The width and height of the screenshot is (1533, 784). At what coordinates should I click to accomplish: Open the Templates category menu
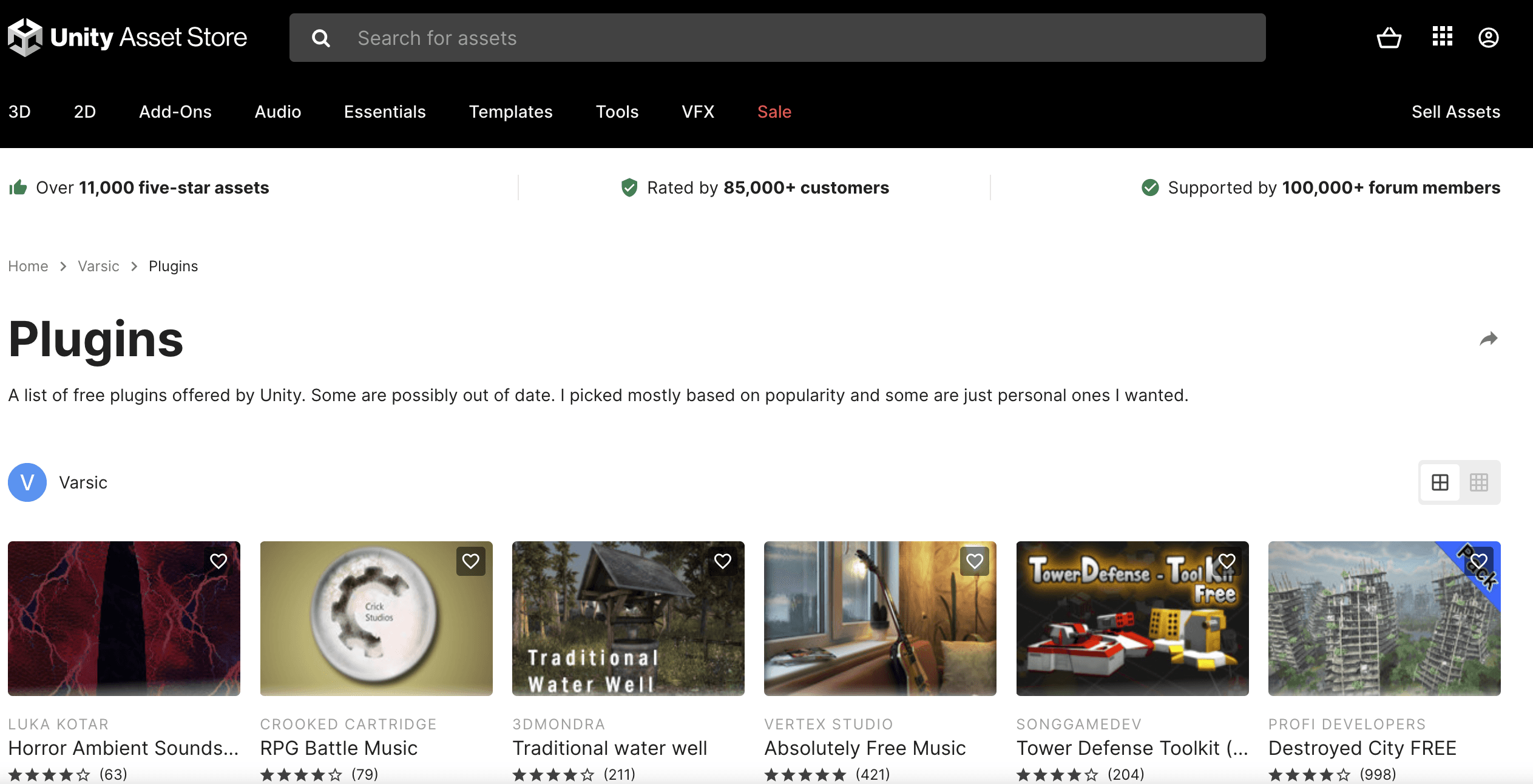click(x=510, y=112)
